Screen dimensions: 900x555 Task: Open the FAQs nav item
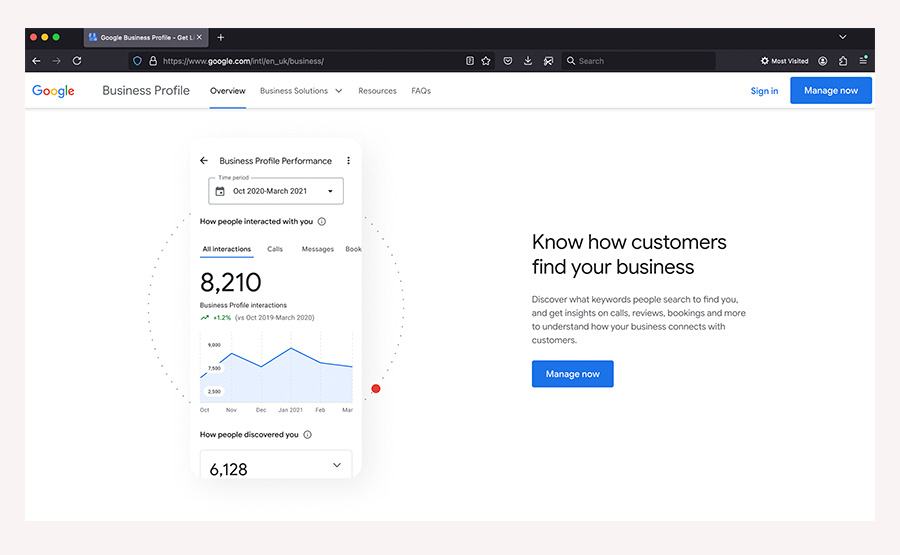[x=421, y=91]
